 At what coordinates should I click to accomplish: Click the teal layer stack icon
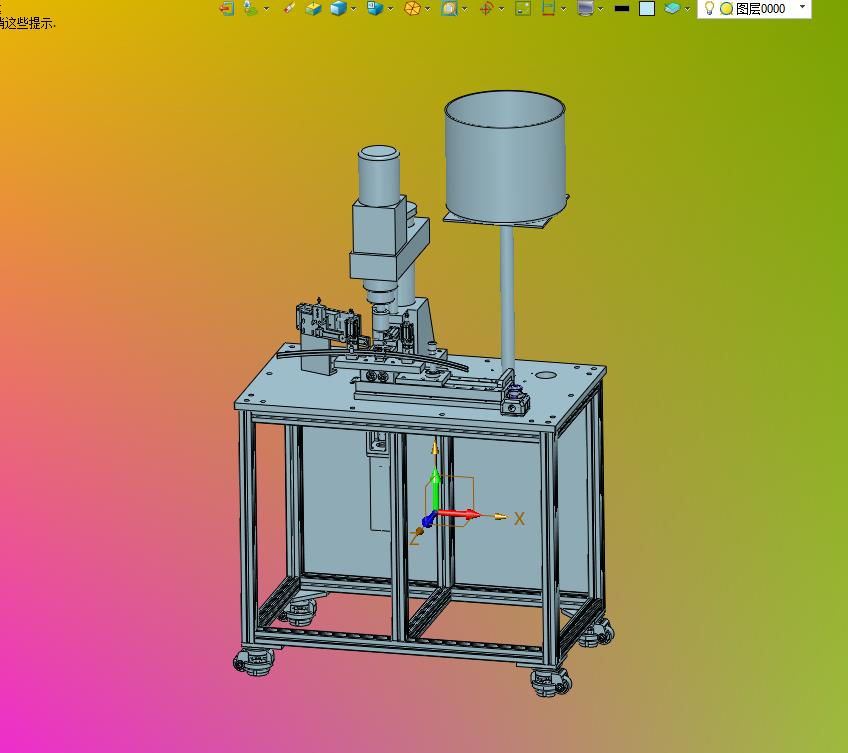click(x=672, y=8)
